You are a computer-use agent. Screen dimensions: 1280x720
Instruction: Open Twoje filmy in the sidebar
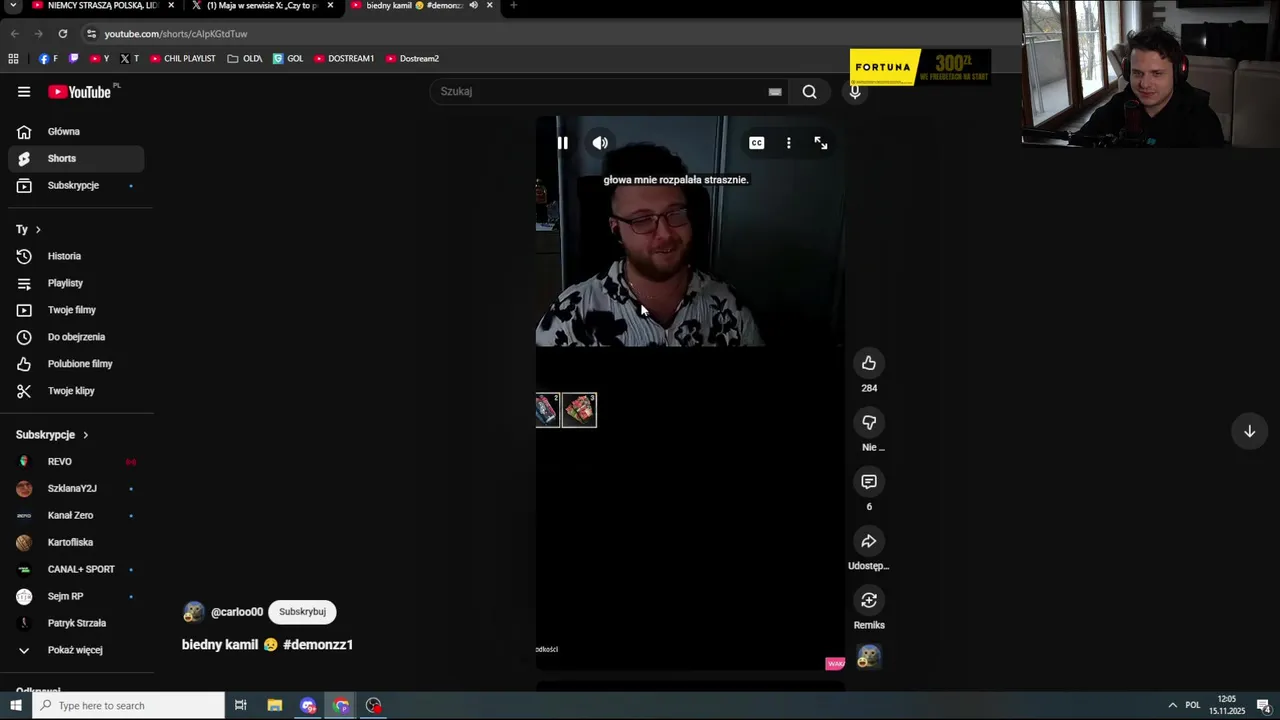pos(76,310)
